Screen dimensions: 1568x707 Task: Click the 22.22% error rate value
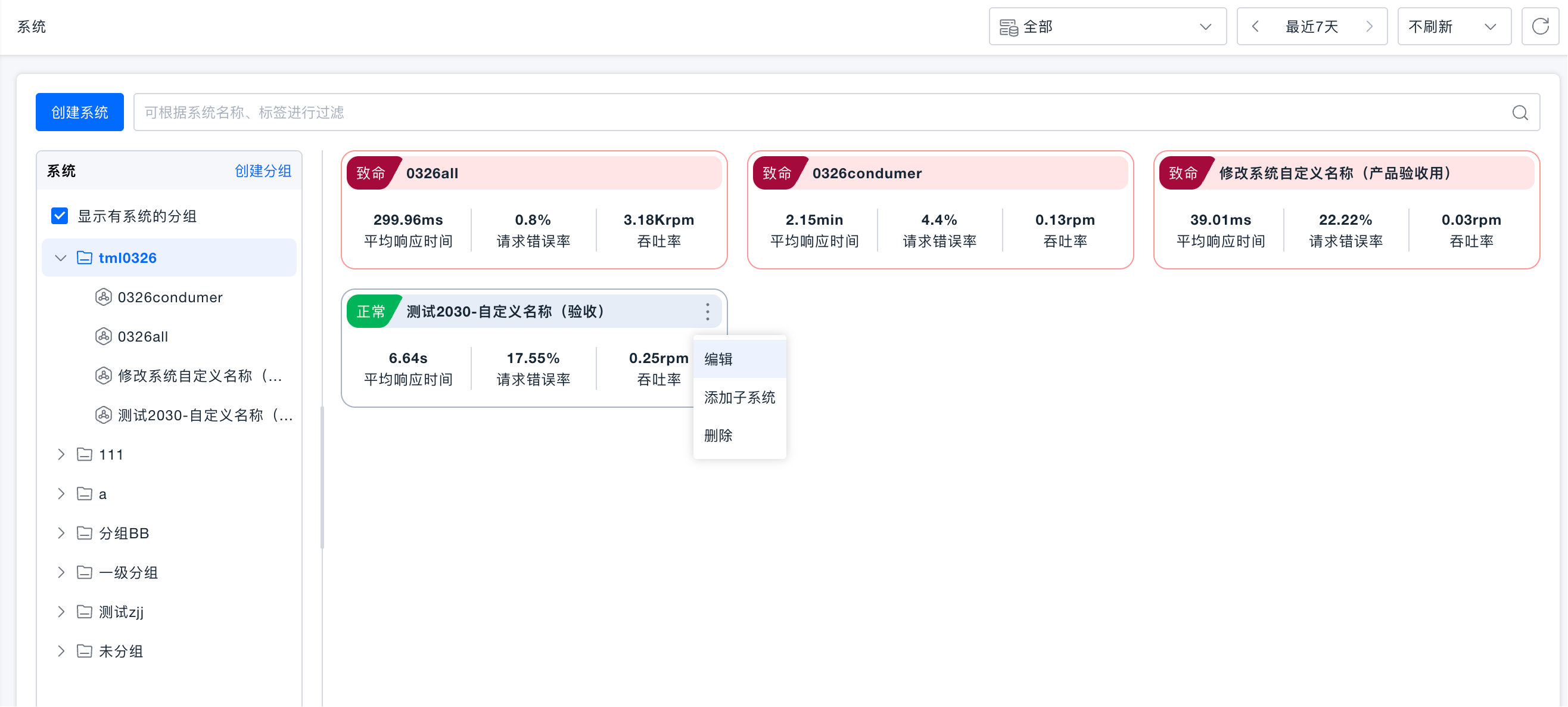[x=1345, y=220]
